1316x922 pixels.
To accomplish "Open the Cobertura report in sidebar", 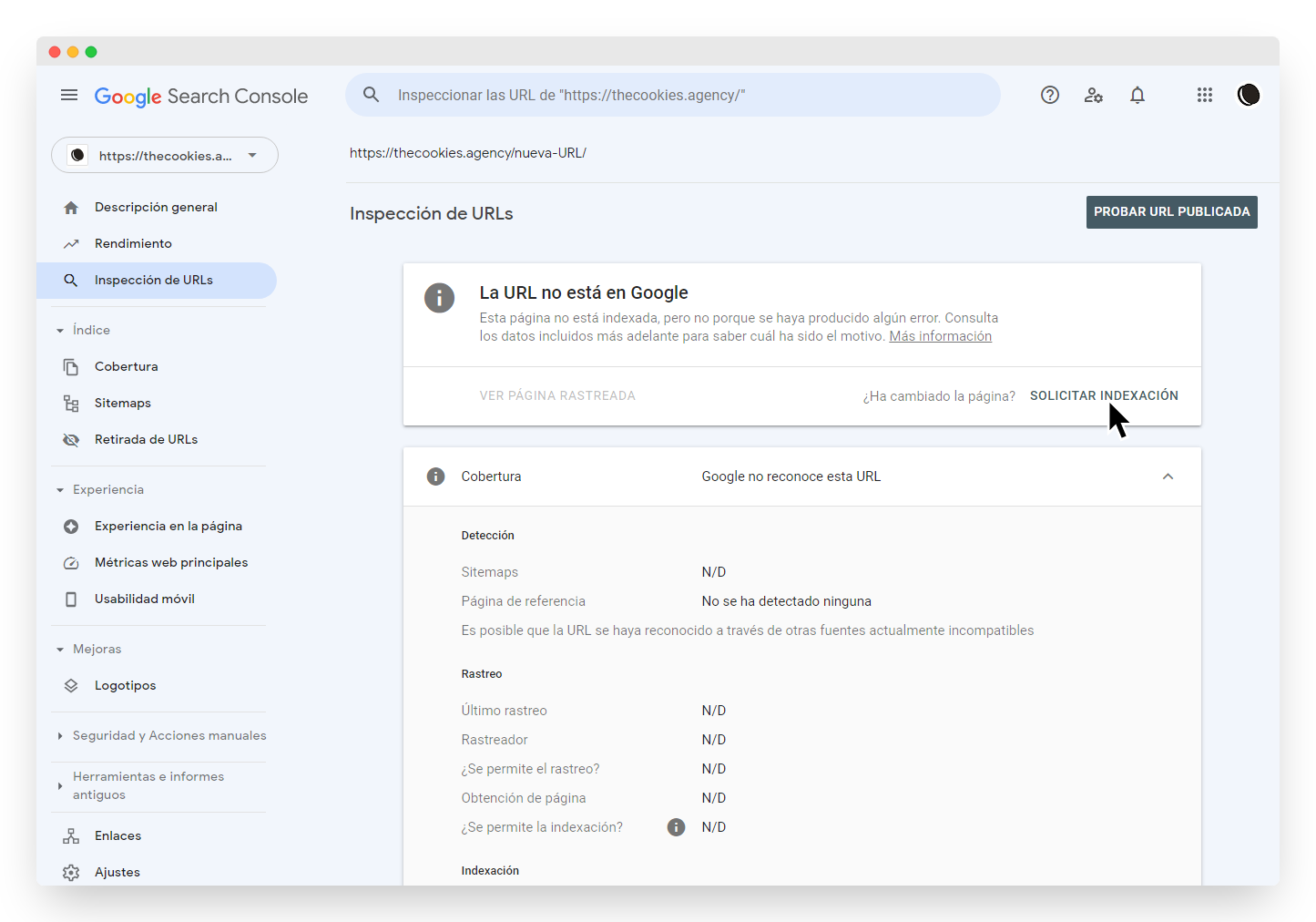I will click(x=127, y=367).
